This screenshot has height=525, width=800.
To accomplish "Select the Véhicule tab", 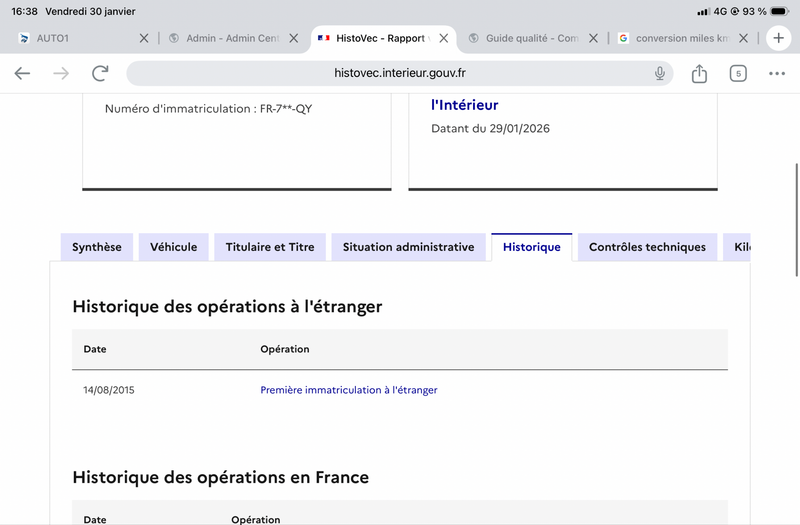I will tap(174, 247).
